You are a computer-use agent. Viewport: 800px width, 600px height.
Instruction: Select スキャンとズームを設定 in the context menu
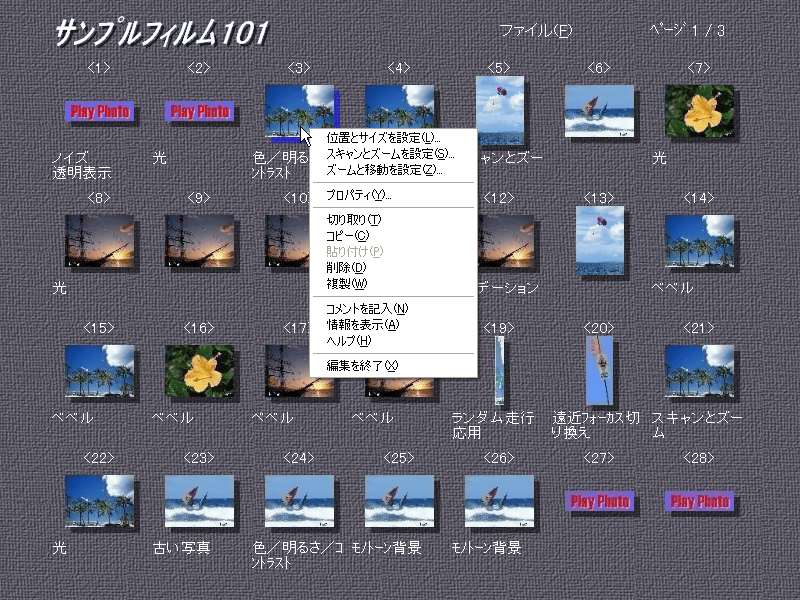click(x=390, y=154)
